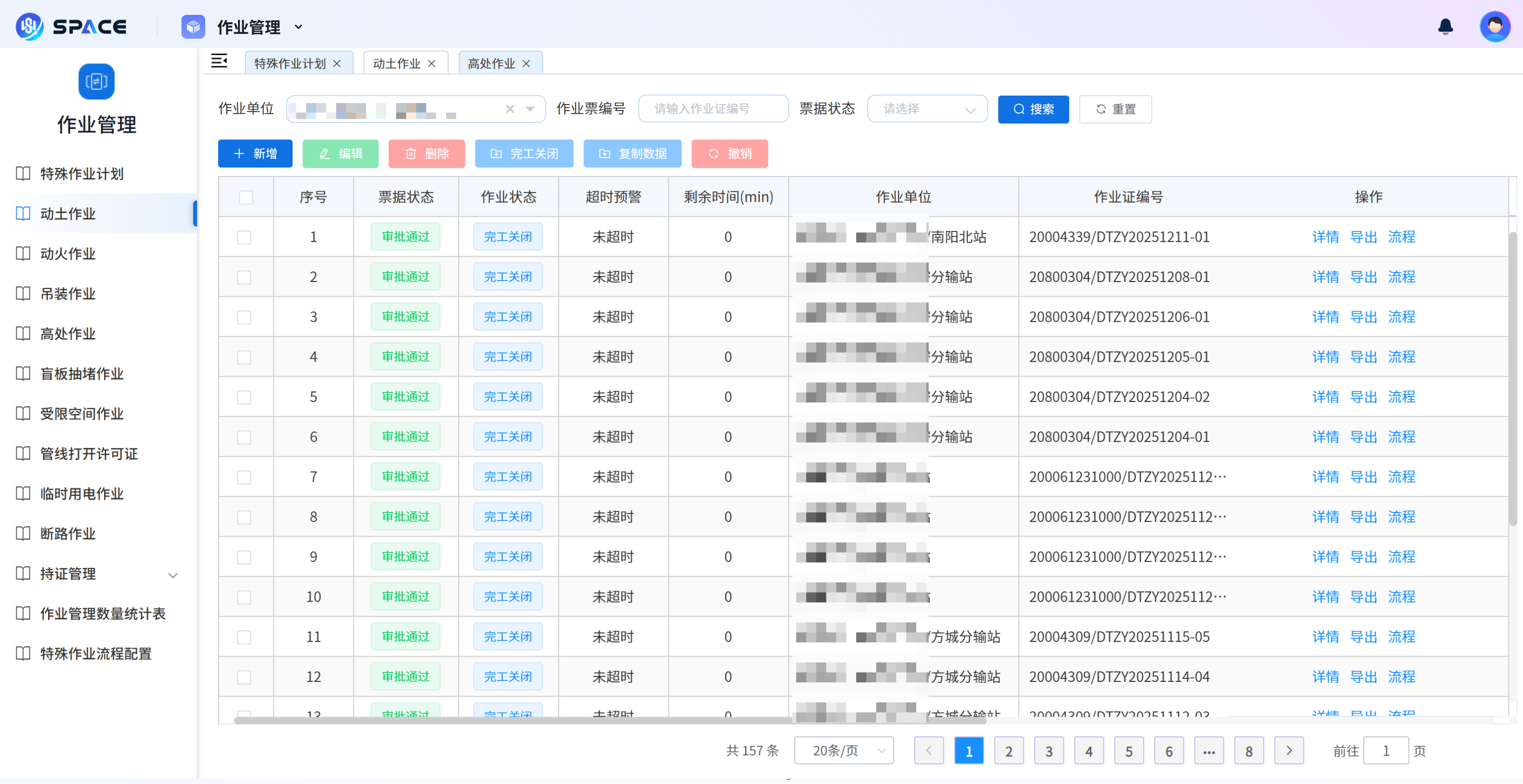Click the 复制数据 copy data button
Viewport: 1523px width, 784px height.
tap(632, 154)
